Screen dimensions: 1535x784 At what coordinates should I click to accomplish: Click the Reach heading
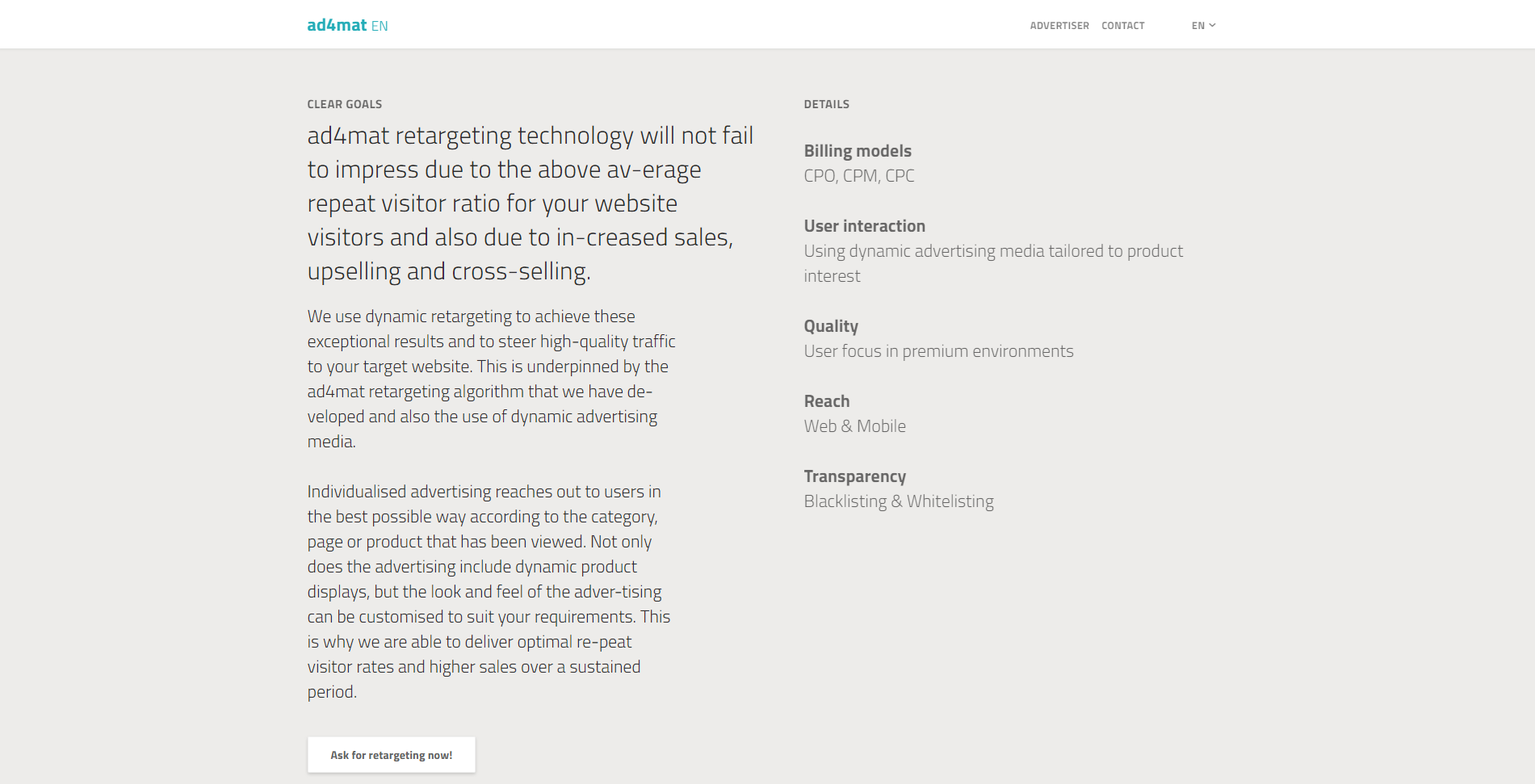click(827, 401)
